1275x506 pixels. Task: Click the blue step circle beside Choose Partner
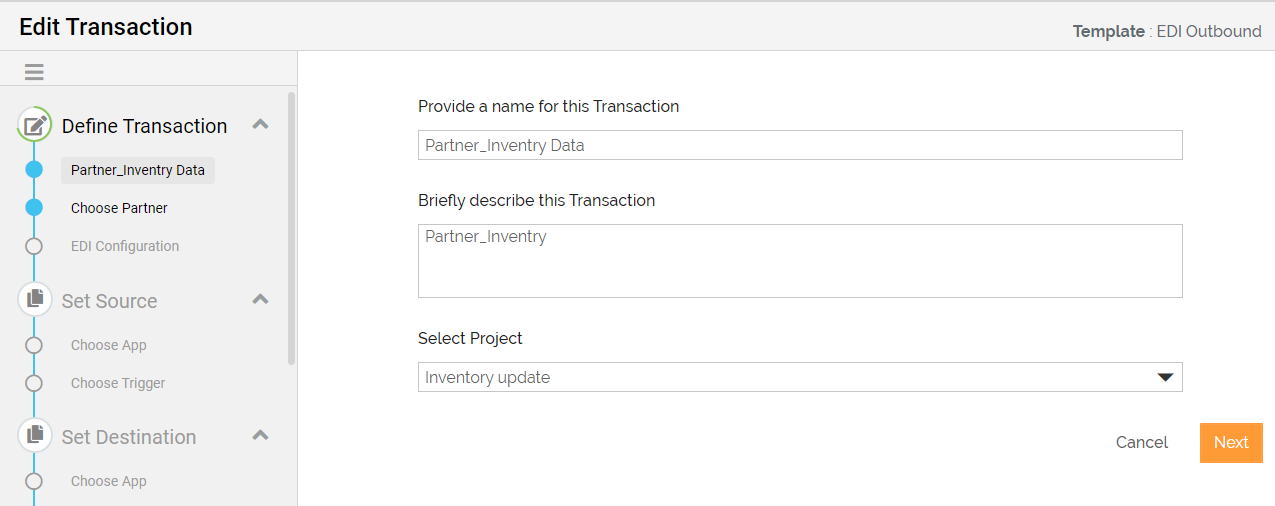(34, 208)
